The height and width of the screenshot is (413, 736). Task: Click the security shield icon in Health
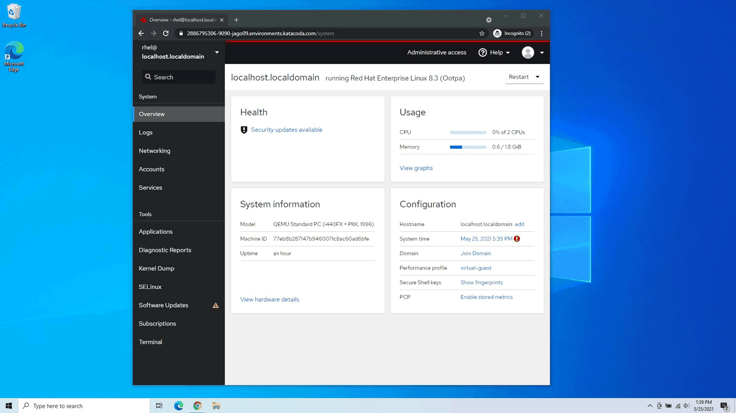(244, 130)
